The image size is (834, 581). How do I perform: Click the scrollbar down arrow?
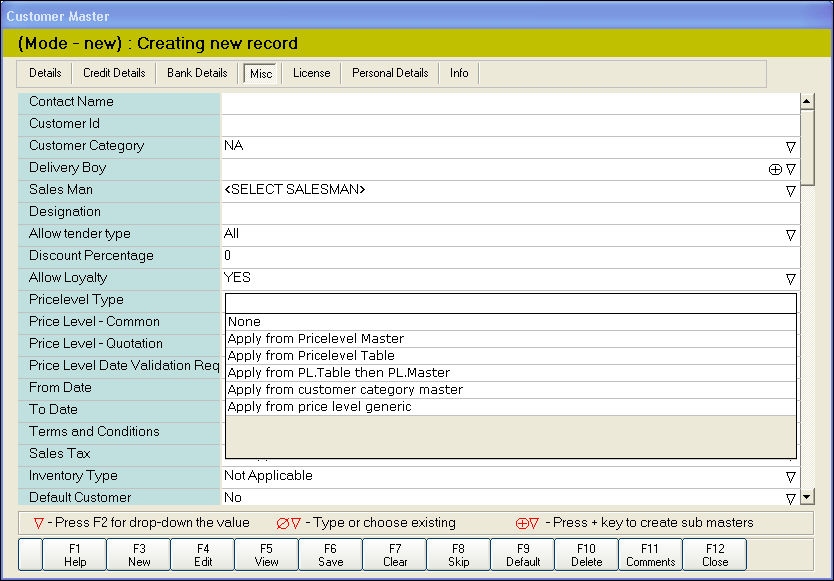pyautogui.click(x=808, y=497)
